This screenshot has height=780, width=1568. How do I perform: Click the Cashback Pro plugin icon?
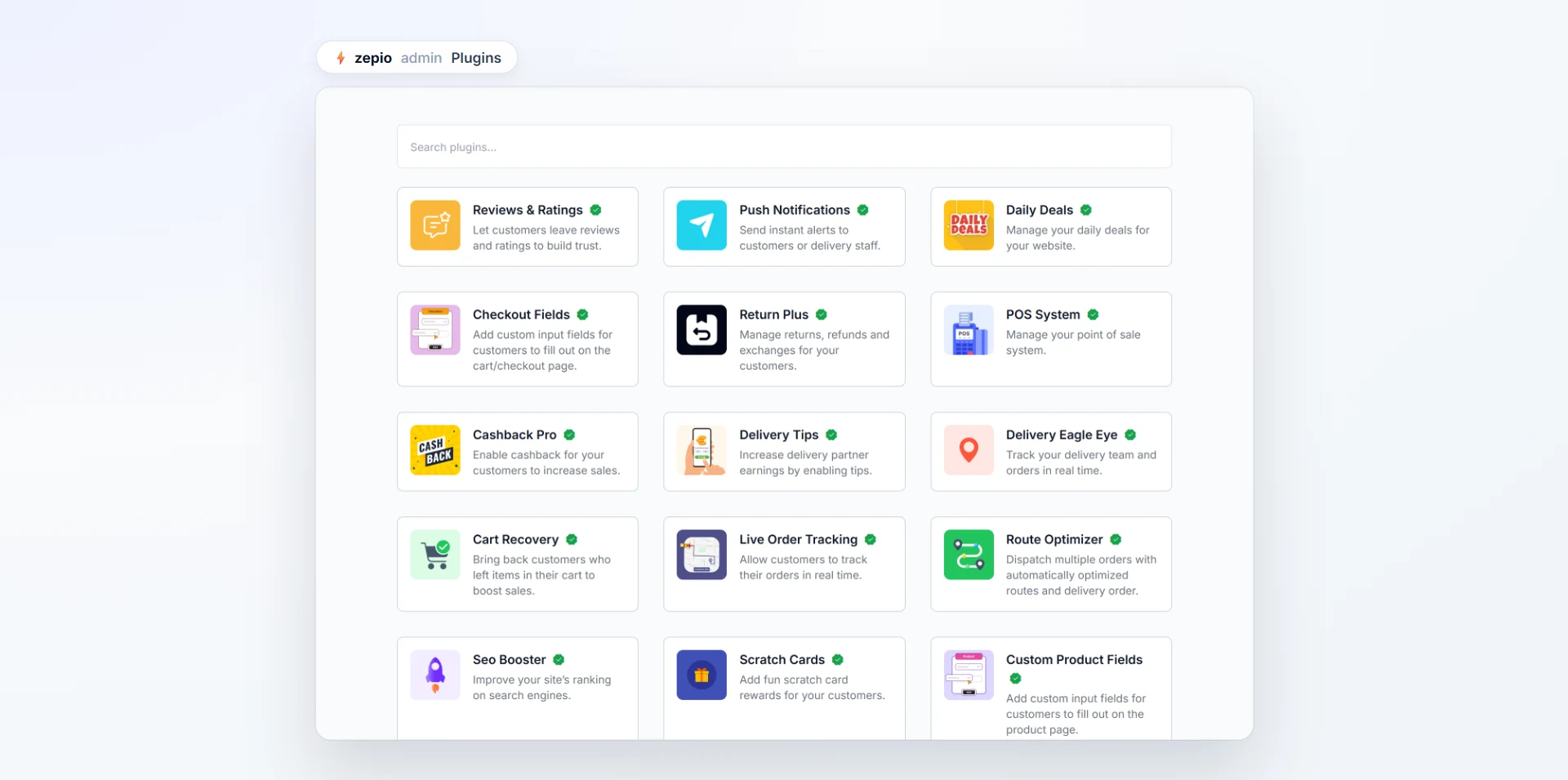point(435,450)
